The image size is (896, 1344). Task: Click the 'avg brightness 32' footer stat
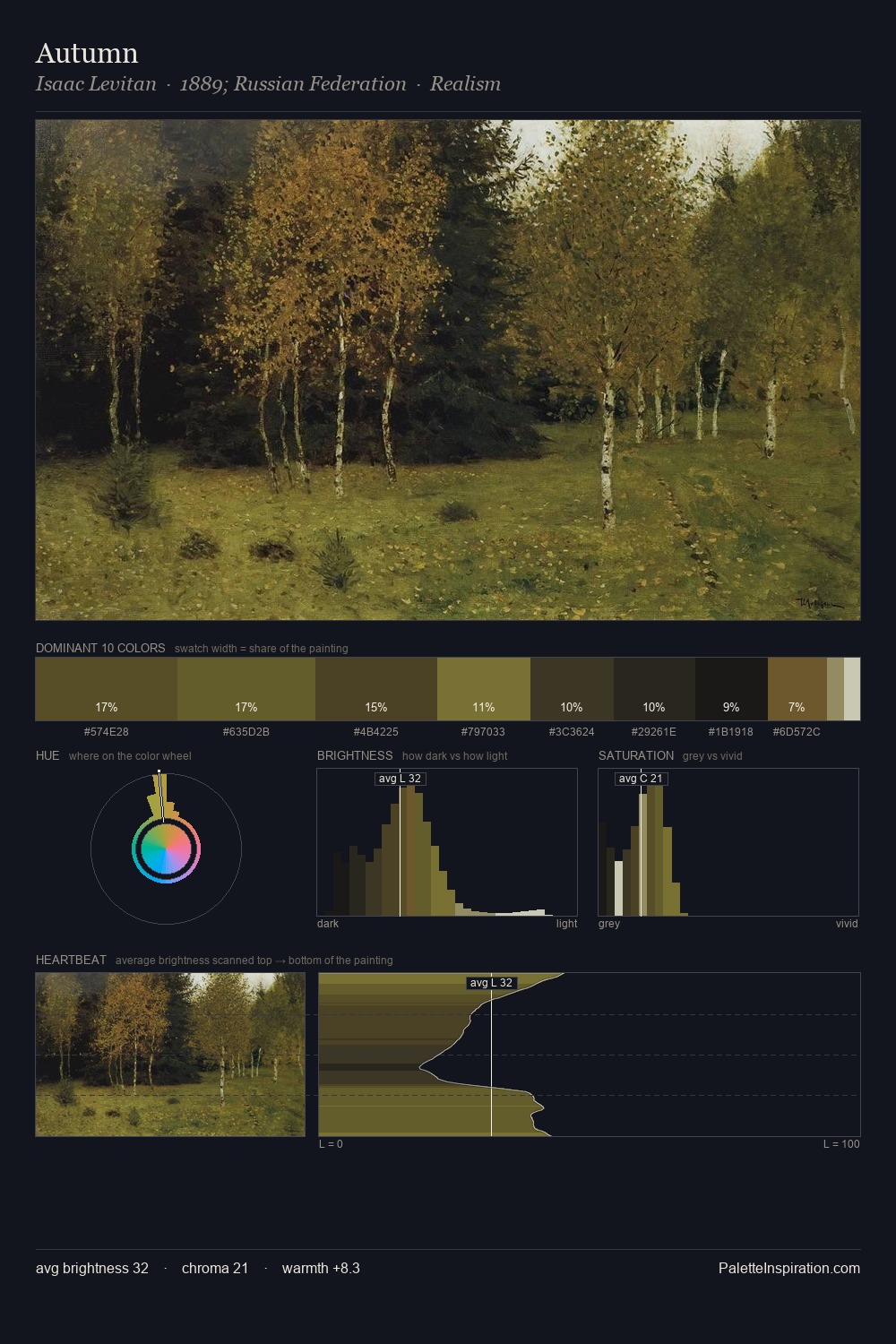[92, 1268]
